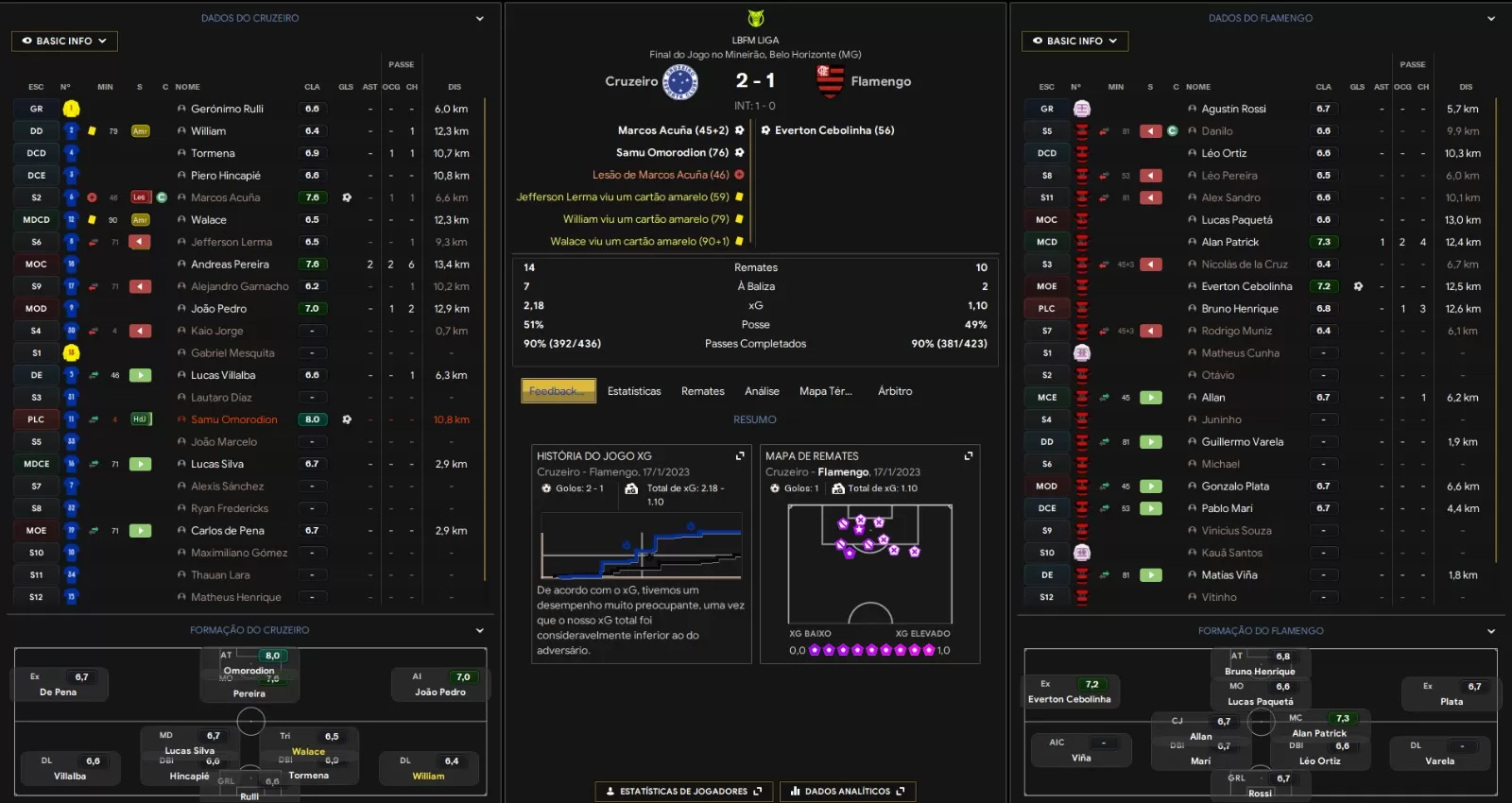Click the green substitution arrow for Guillermo Varela
The image size is (1512, 803).
1151,442
